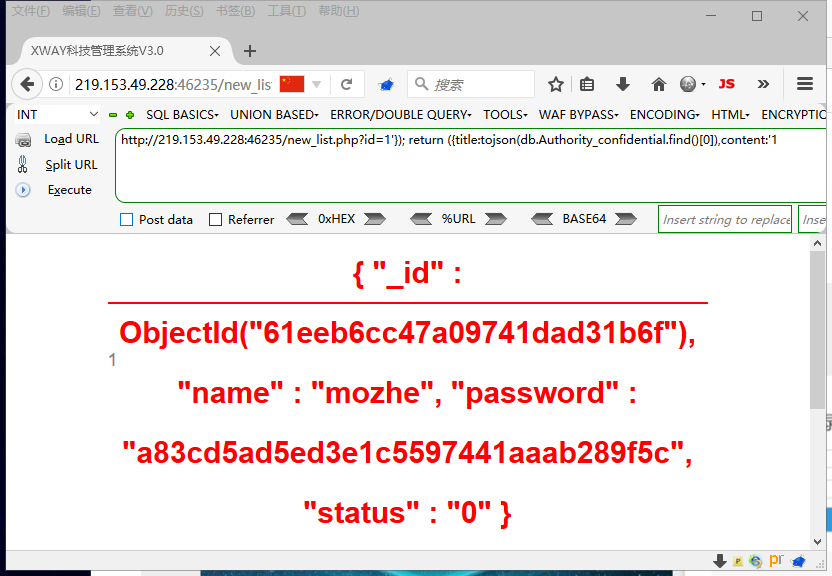Click right arrow after 0xHEX
The width and height of the screenshot is (832, 576).
click(375, 219)
